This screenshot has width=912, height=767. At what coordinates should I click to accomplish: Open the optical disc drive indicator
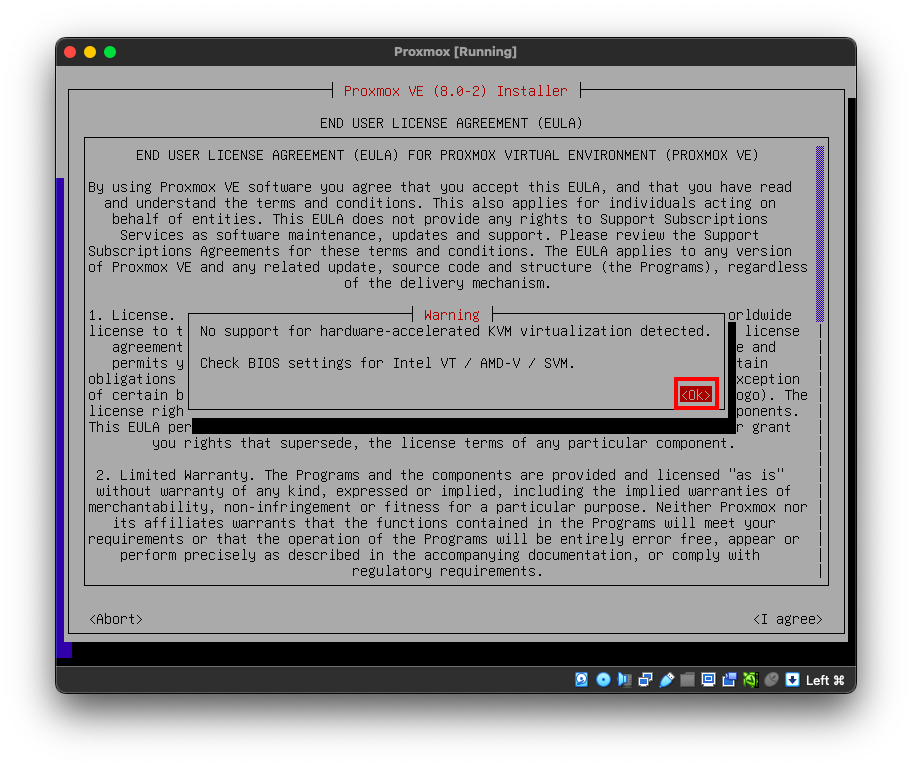pos(603,680)
